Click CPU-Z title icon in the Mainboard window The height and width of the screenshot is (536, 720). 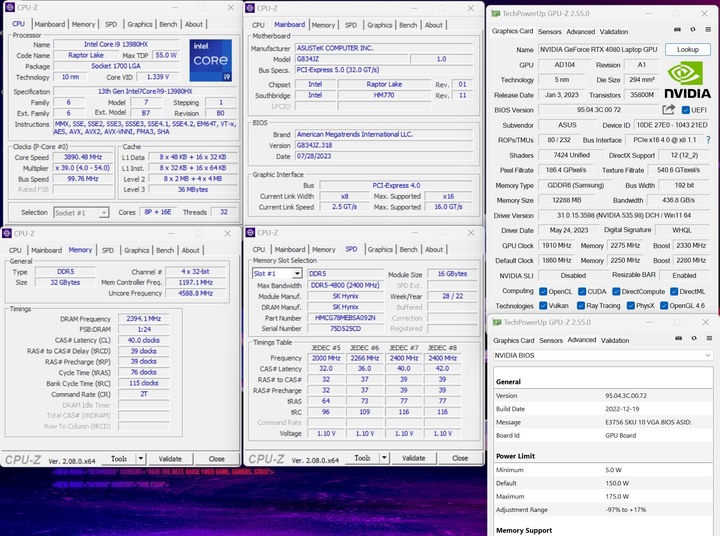[250, 8]
